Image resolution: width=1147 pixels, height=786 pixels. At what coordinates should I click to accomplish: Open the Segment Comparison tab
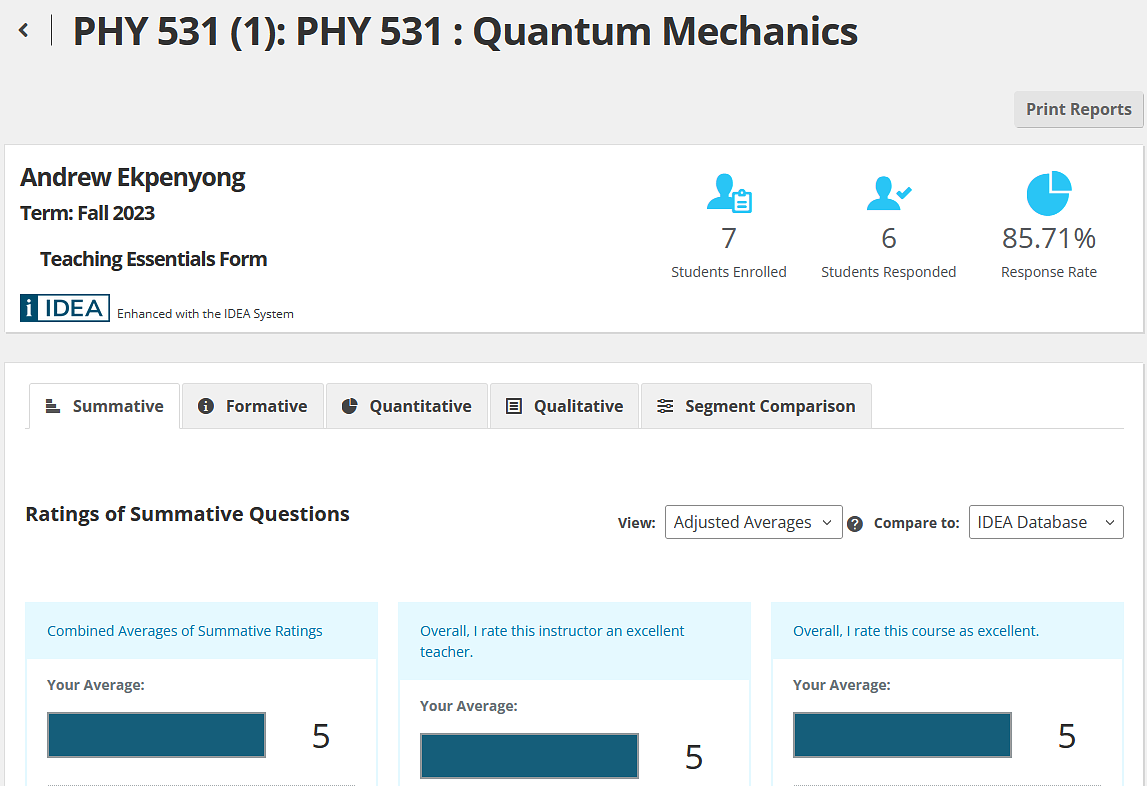pos(756,406)
